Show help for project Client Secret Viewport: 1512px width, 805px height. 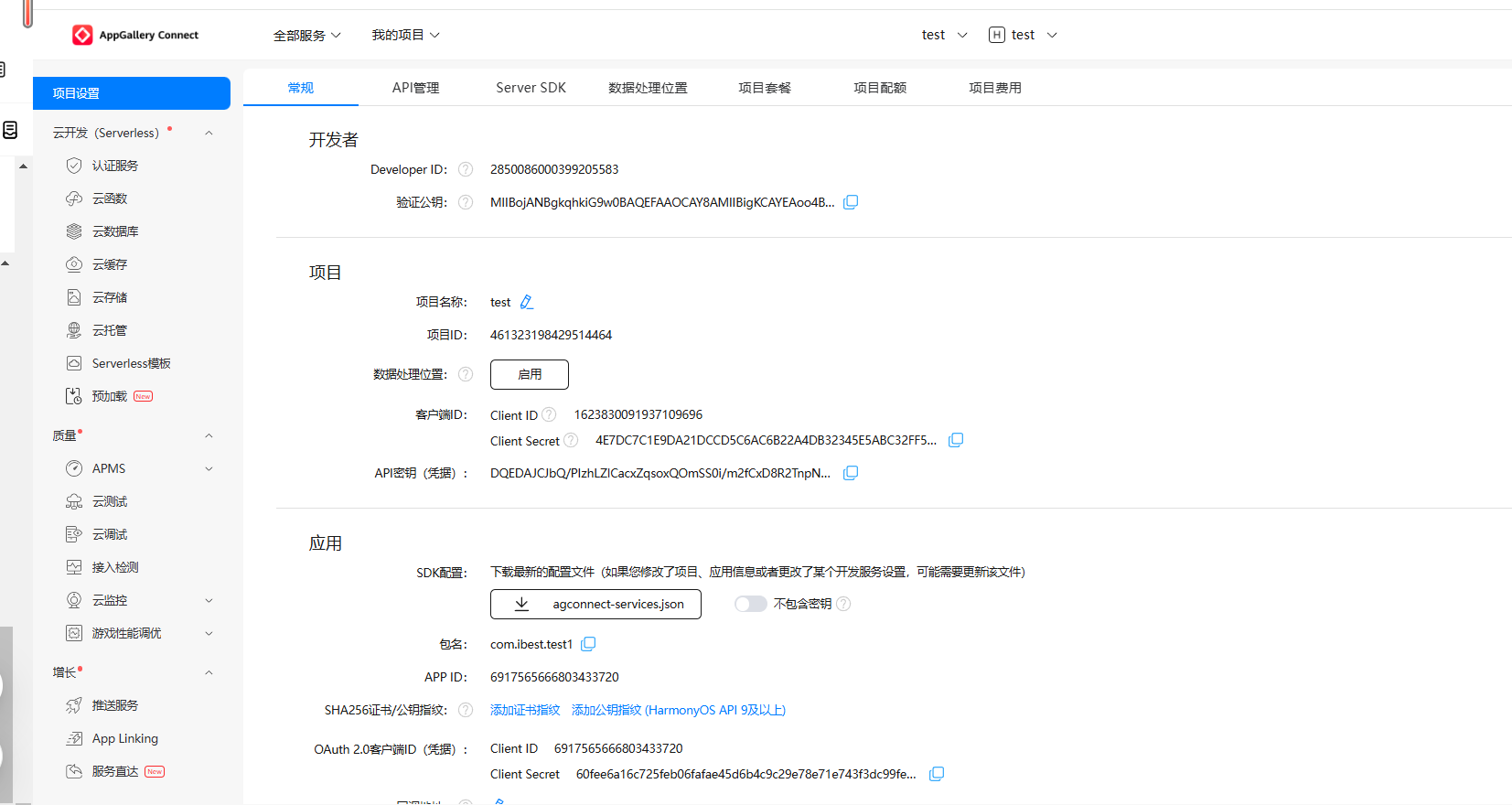tap(571, 440)
